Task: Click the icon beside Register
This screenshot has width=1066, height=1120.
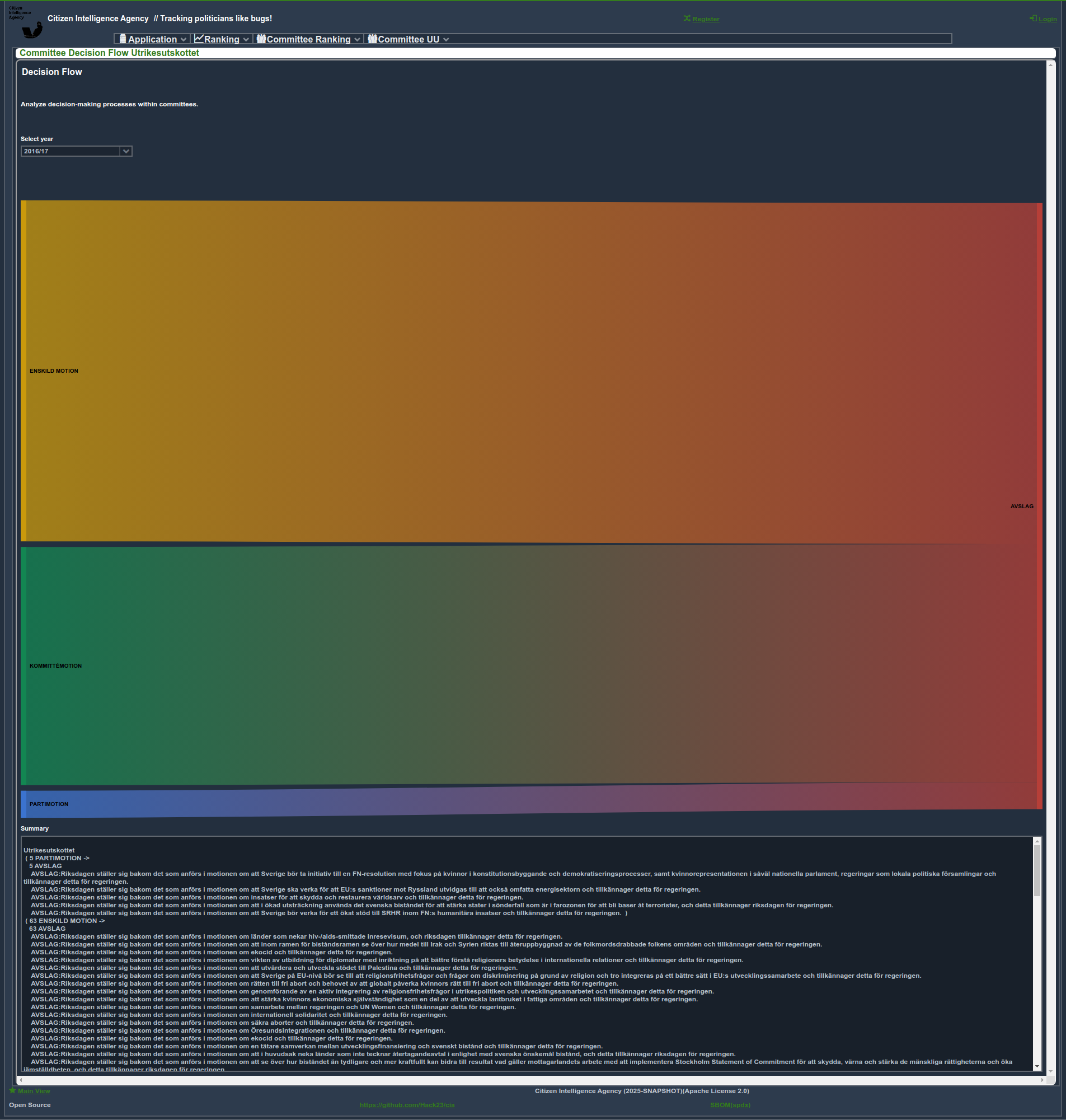Action: coord(687,19)
